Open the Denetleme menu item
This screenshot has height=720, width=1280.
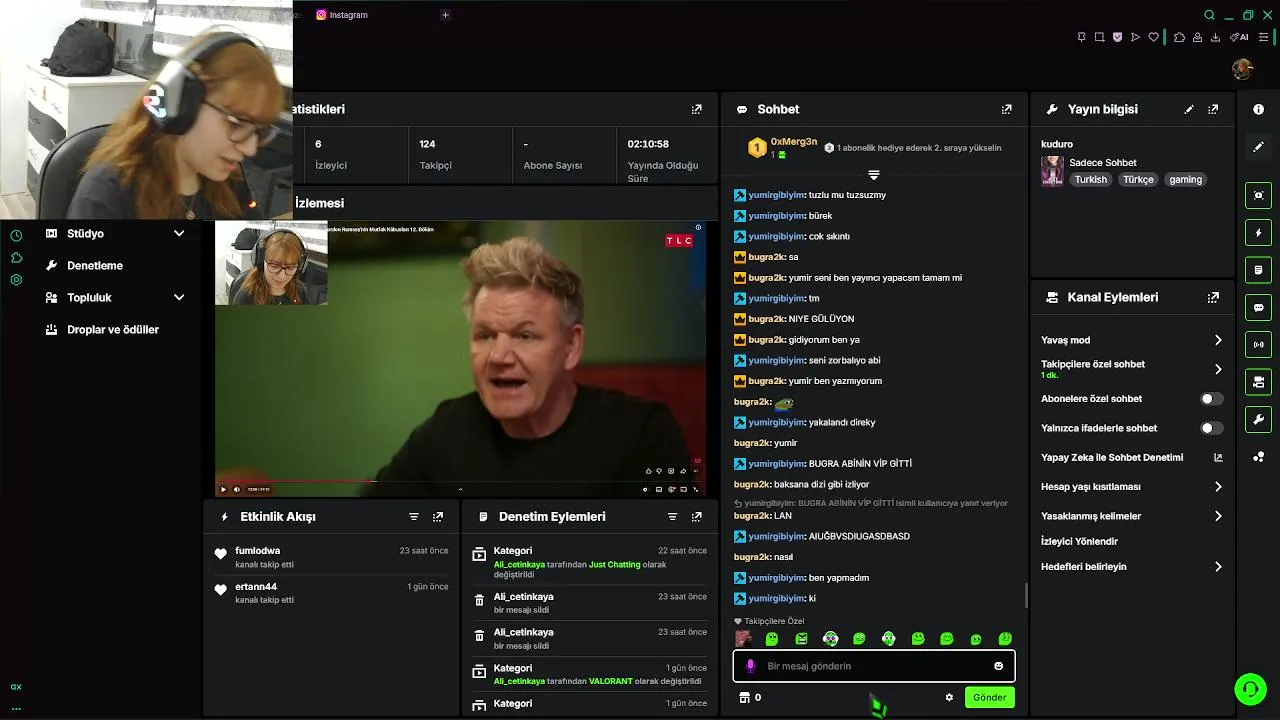pyautogui.click(x=95, y=266)
